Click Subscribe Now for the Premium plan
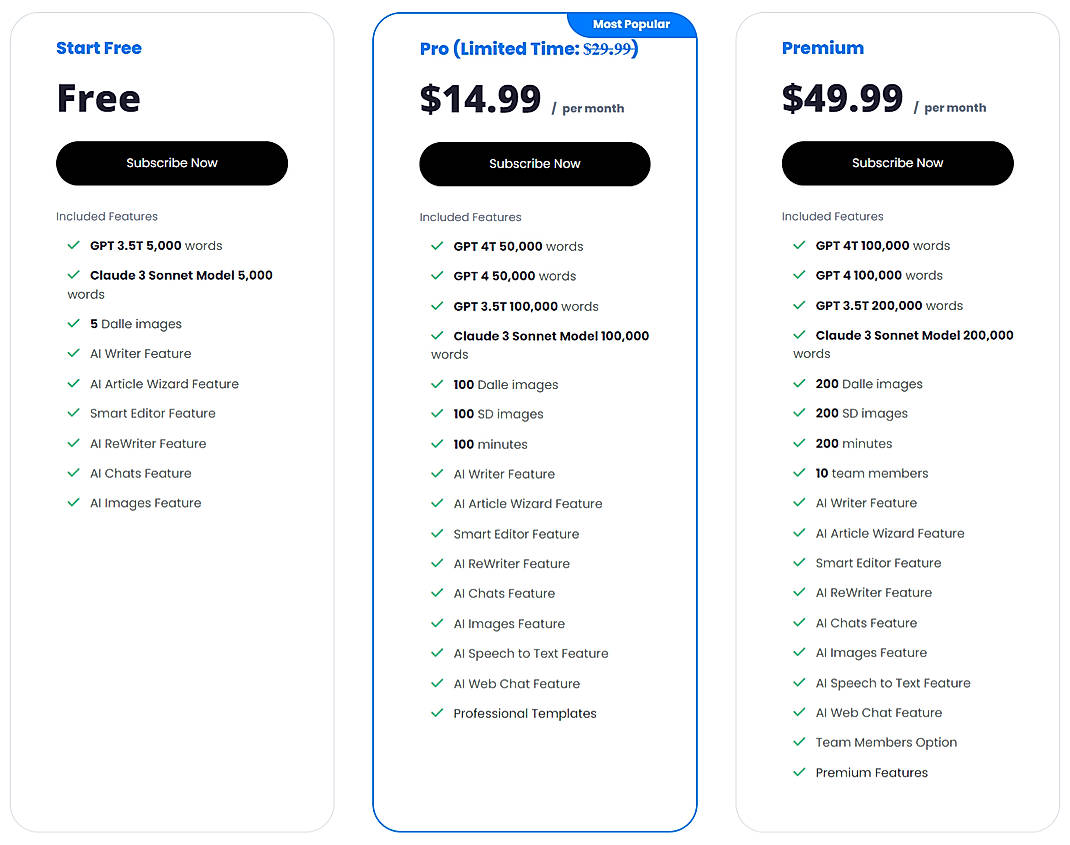The width and height of the screenshot is (1070, 845). 897,163
